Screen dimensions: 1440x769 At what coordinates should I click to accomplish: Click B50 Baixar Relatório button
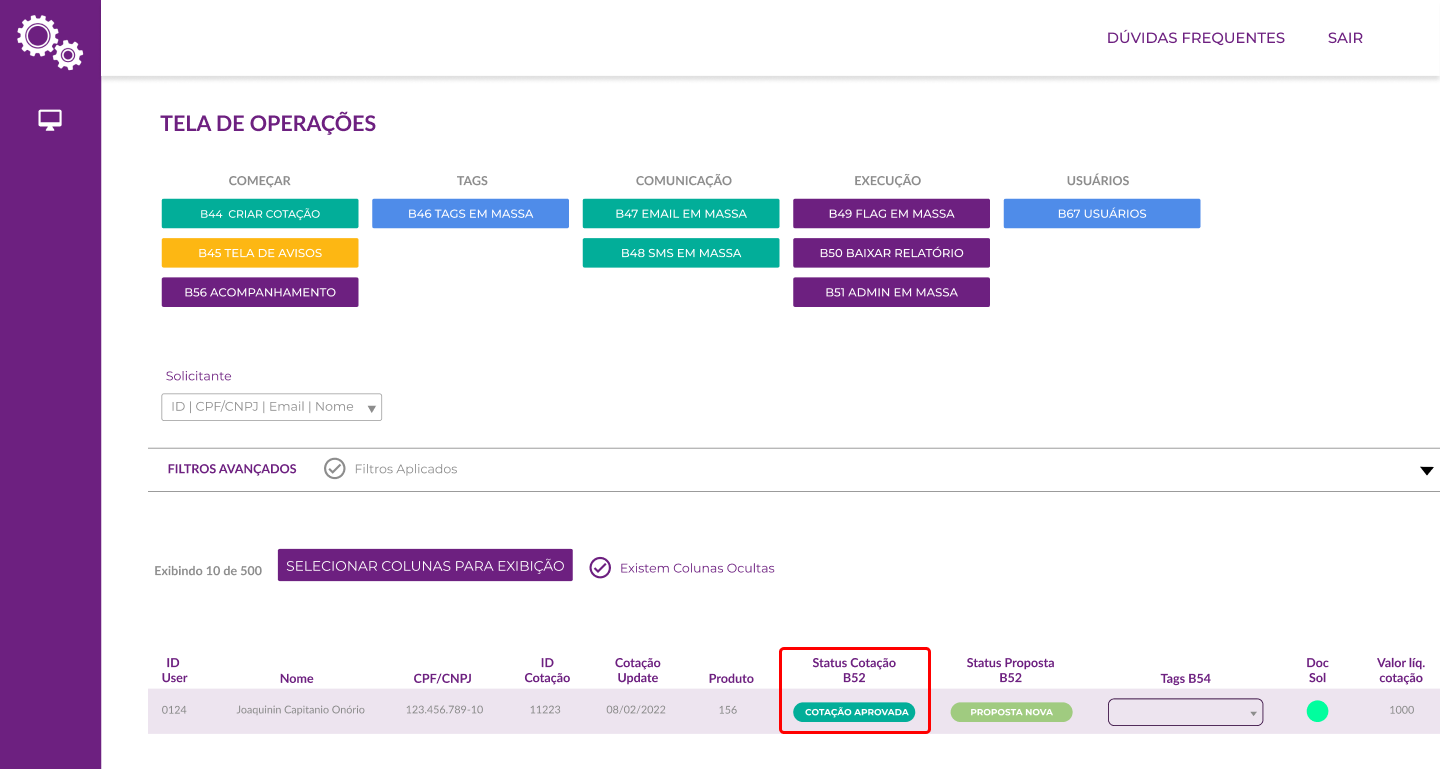[891, 253]
